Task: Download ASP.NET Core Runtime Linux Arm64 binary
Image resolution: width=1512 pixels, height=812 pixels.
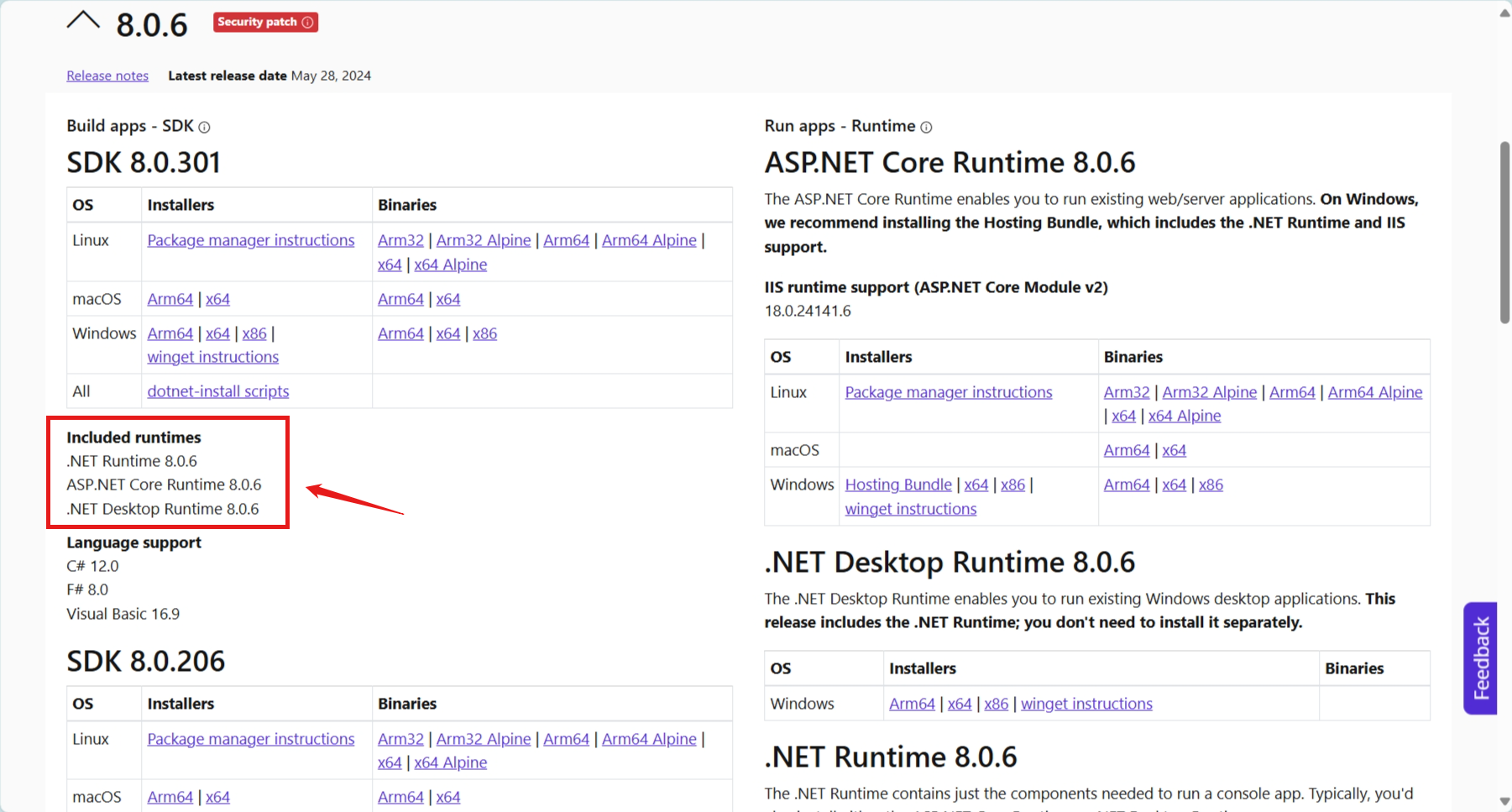Action: 1292,392
